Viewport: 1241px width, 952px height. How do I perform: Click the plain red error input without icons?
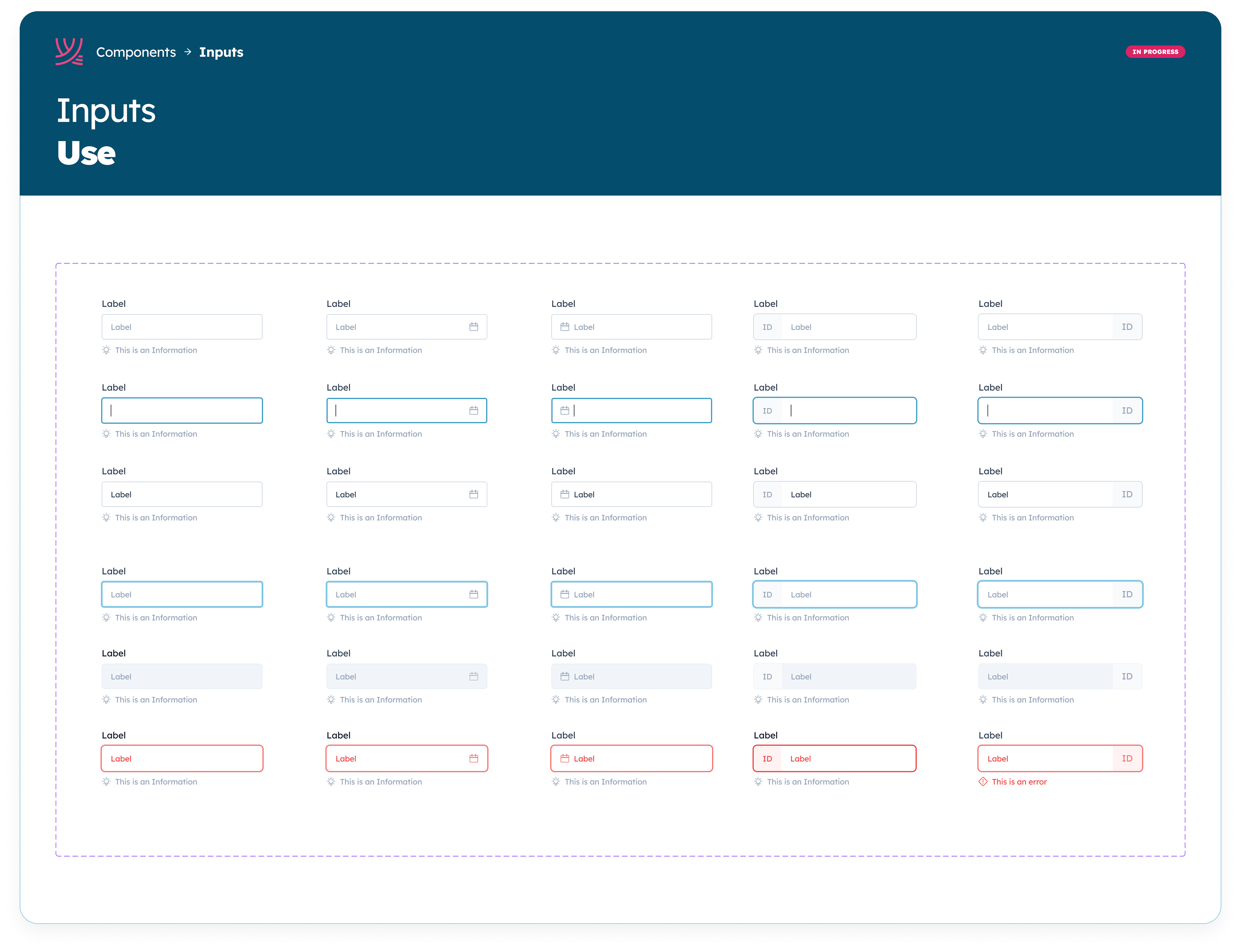(x=182, y=759)
